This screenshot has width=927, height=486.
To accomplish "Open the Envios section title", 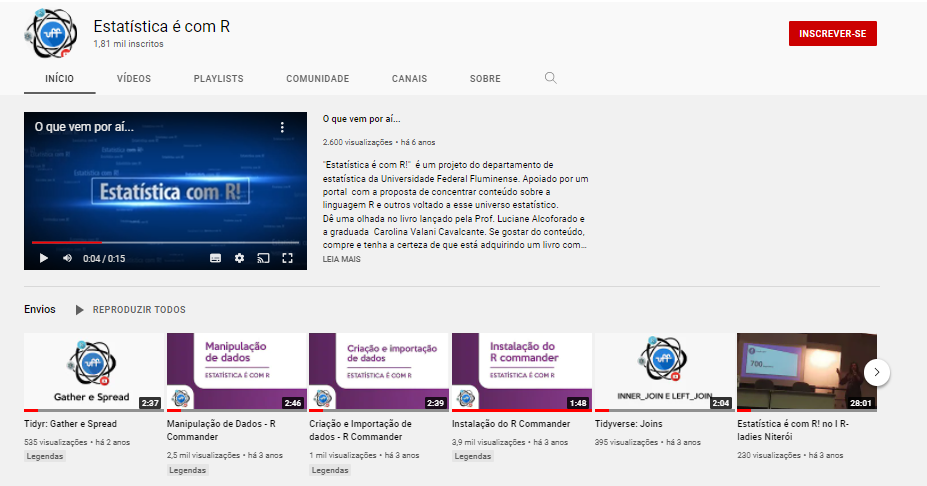I will pos(40,309).
